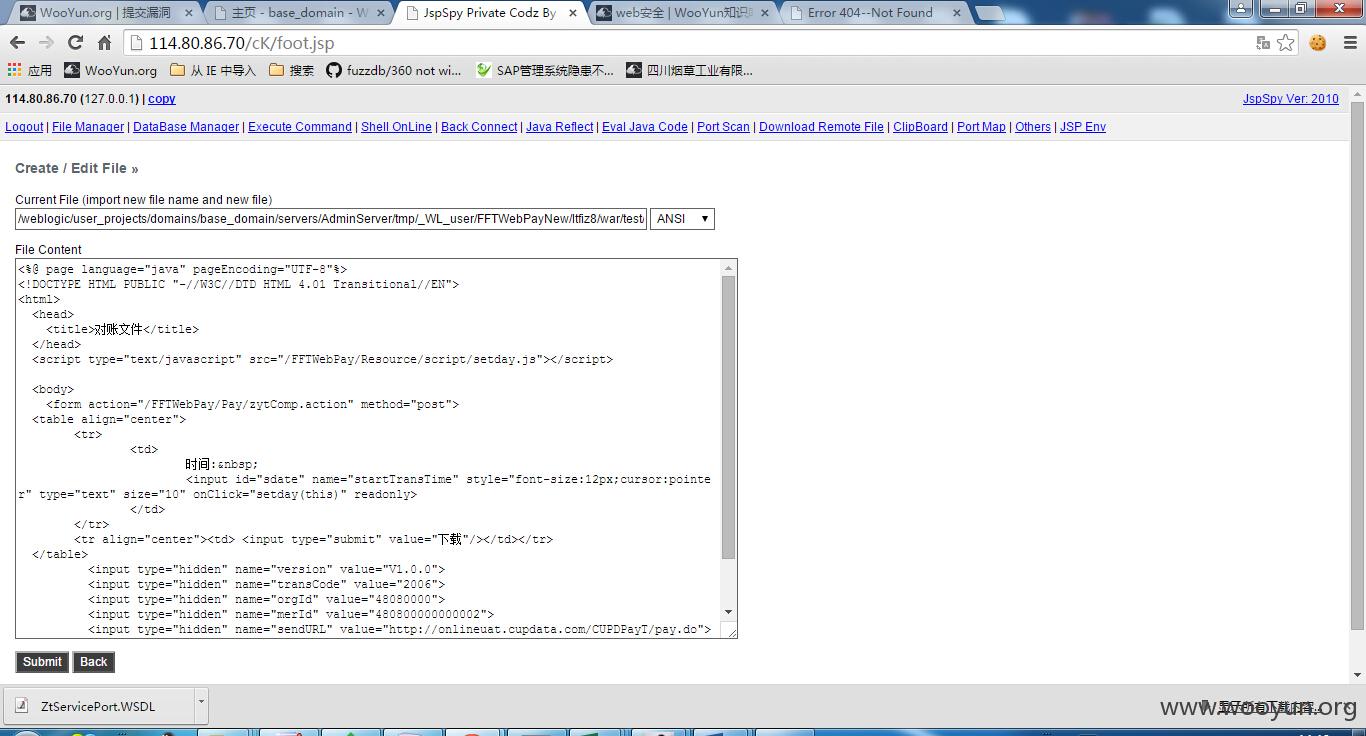Viewport: 1366px width, 736px height.
Task: Open the Eval Java Code link
Action: (x=645, y=127)
